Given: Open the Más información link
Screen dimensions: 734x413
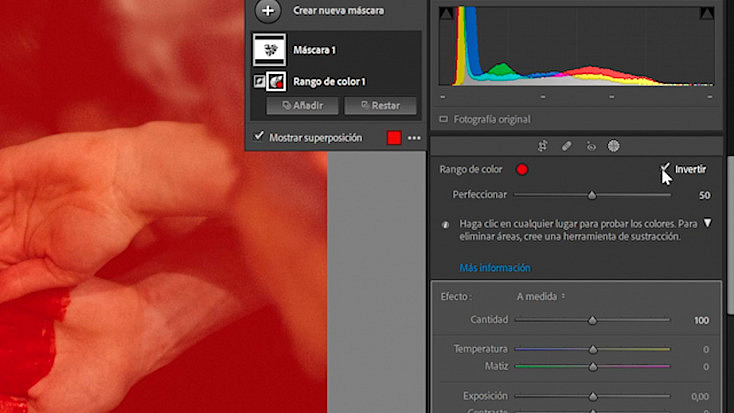Looking at the screenshot, I should click(x=495, y=268).
